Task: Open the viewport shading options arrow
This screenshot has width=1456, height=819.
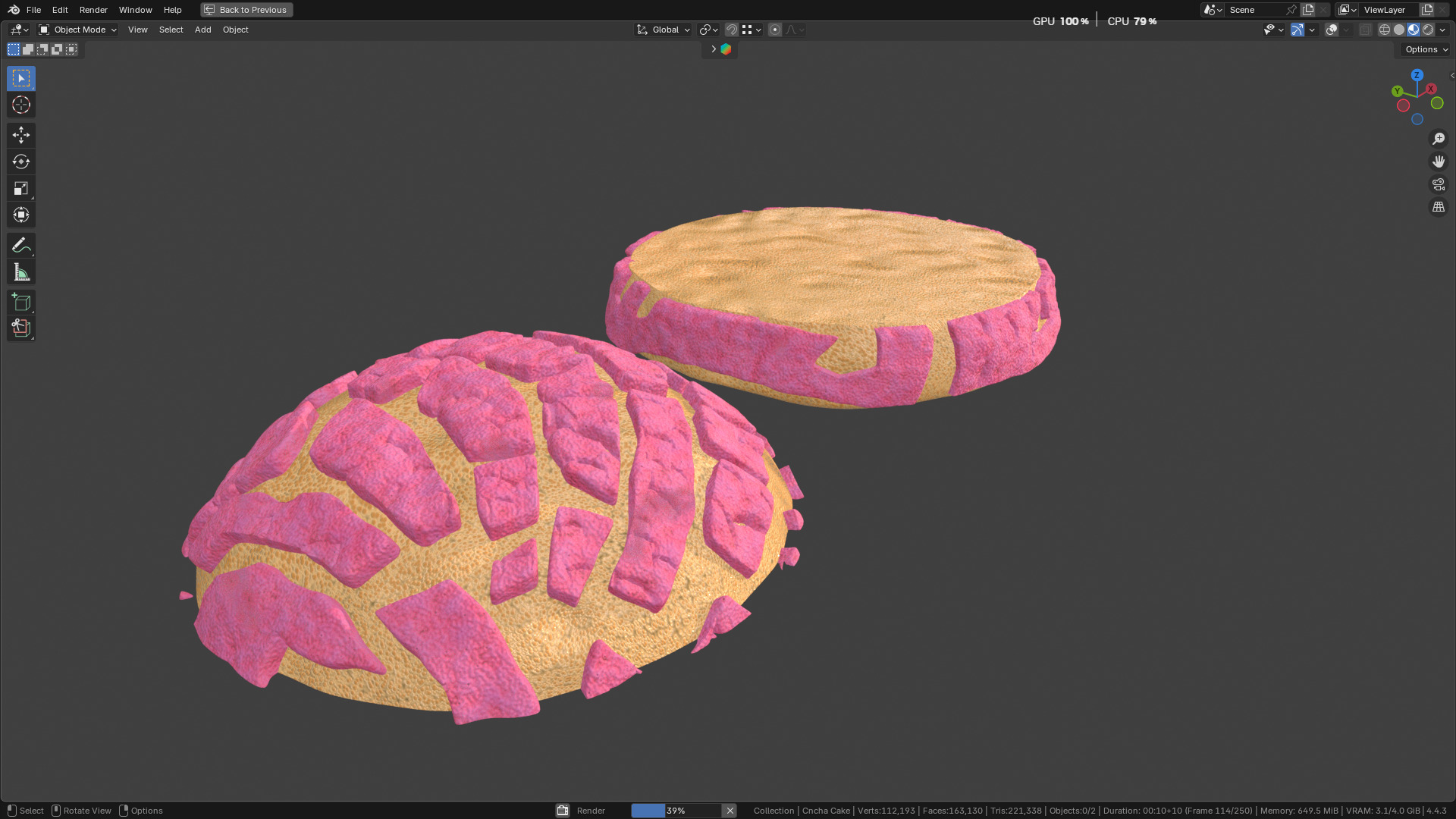Action: 1442,30
